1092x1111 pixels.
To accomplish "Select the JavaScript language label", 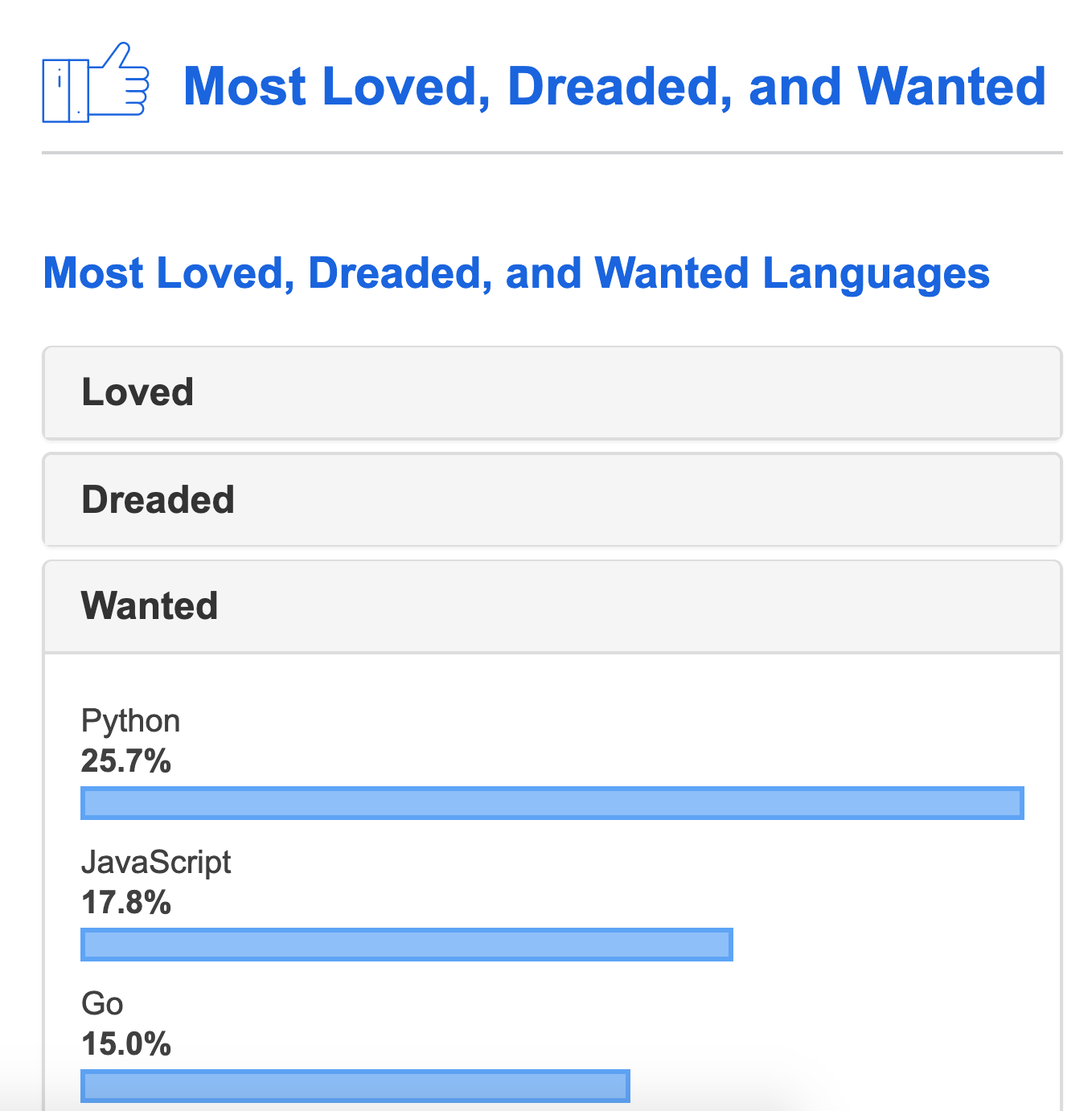I will pos(156,863).
